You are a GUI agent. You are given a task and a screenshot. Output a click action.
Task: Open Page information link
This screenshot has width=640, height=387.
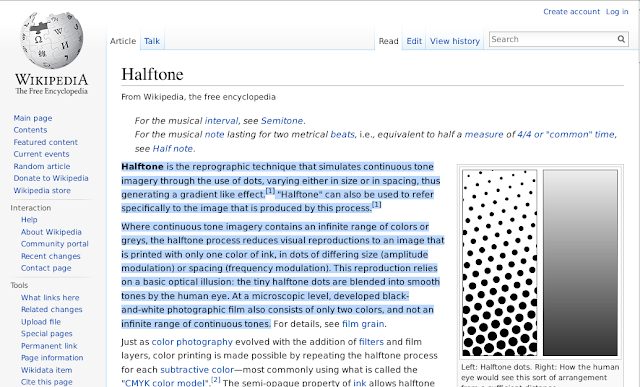(x=52, y=358)
